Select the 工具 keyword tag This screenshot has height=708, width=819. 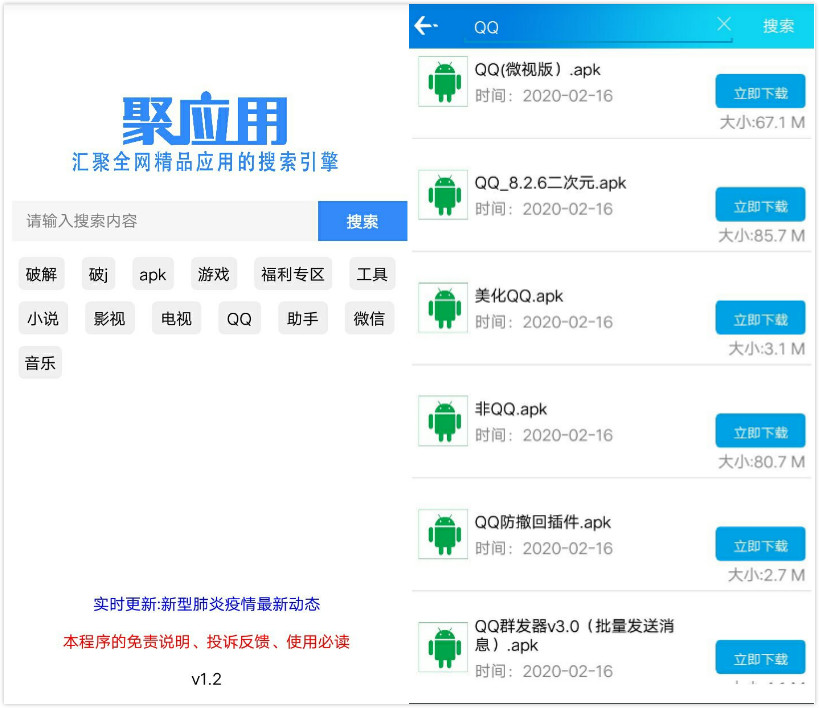[x=372, y=274]
